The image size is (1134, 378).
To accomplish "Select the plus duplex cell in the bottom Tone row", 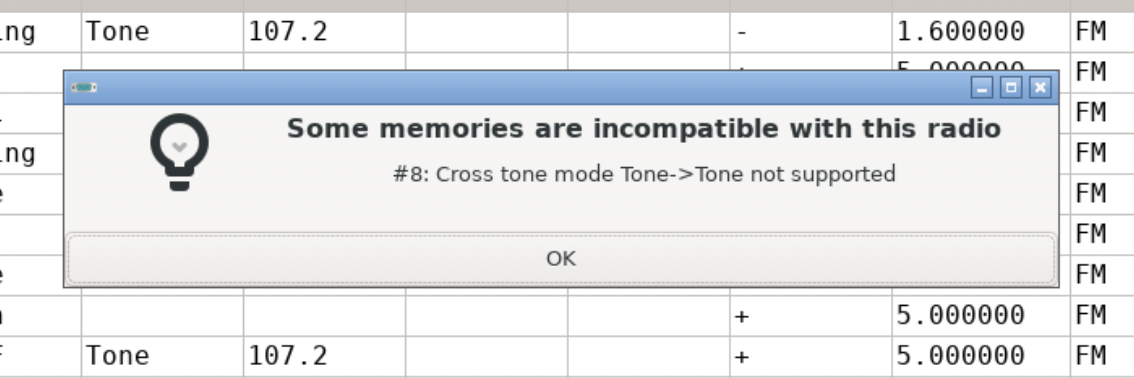I will click(x=811, y=356).
